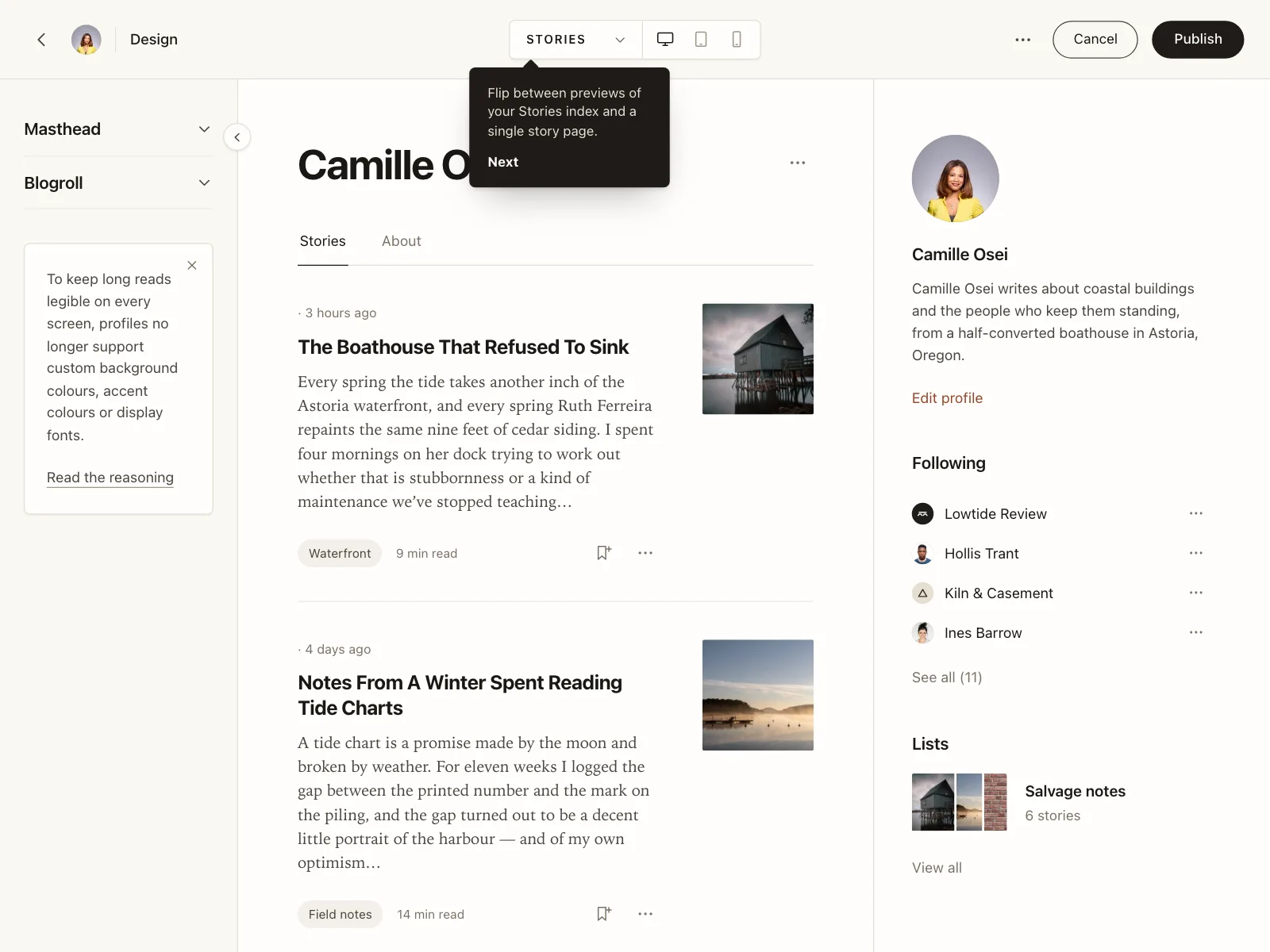Click Kiln & Casement name
This screenshot has height=952, width=1270.
coord(999,593)
